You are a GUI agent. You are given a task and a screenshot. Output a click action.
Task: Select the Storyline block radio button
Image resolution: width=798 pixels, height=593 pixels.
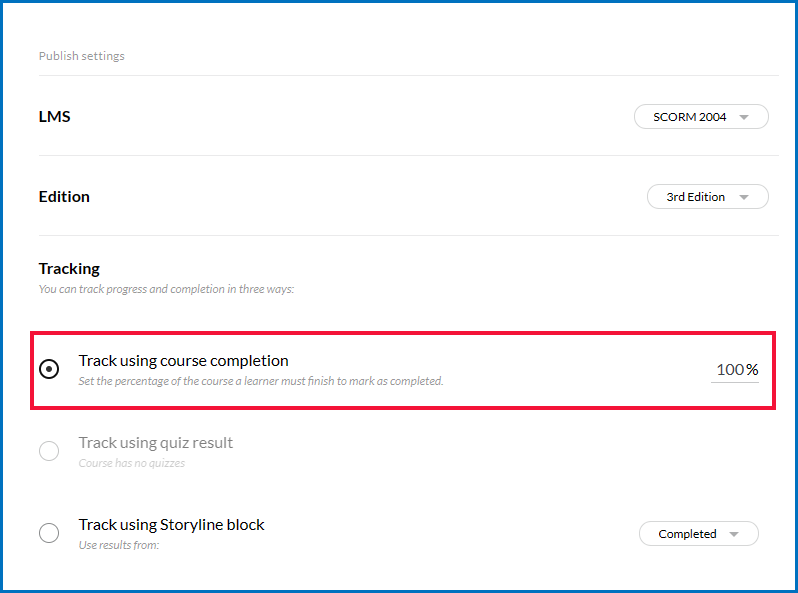click(49, 533)
